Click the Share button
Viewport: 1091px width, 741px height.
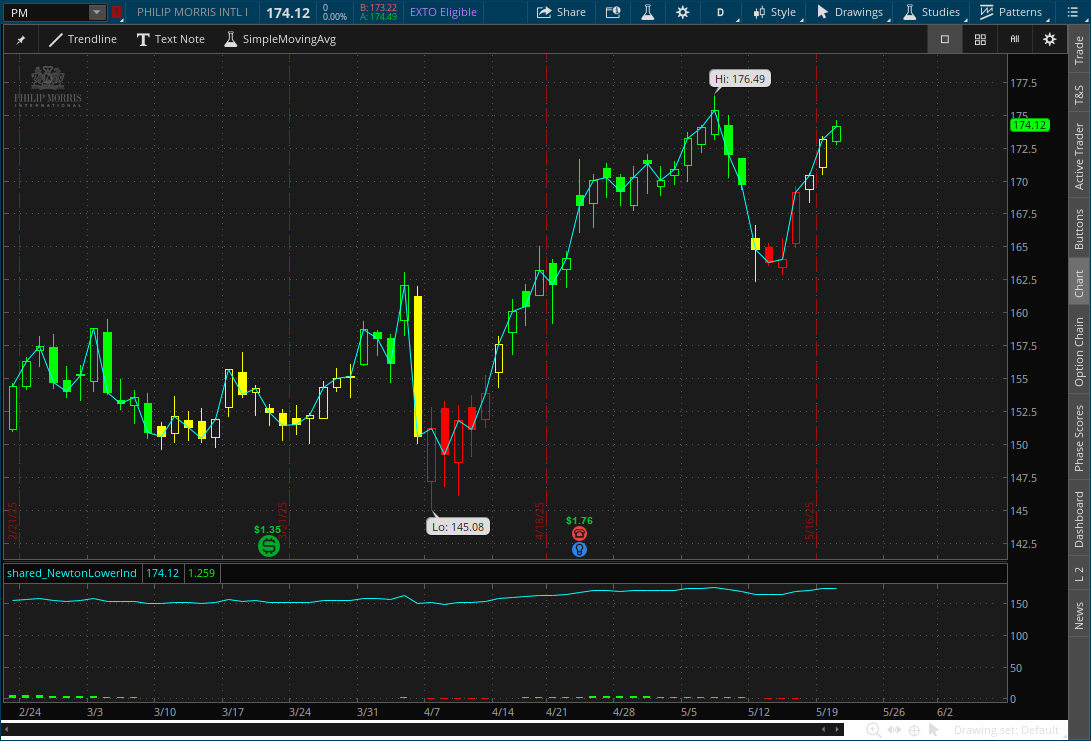click(562, 12)
